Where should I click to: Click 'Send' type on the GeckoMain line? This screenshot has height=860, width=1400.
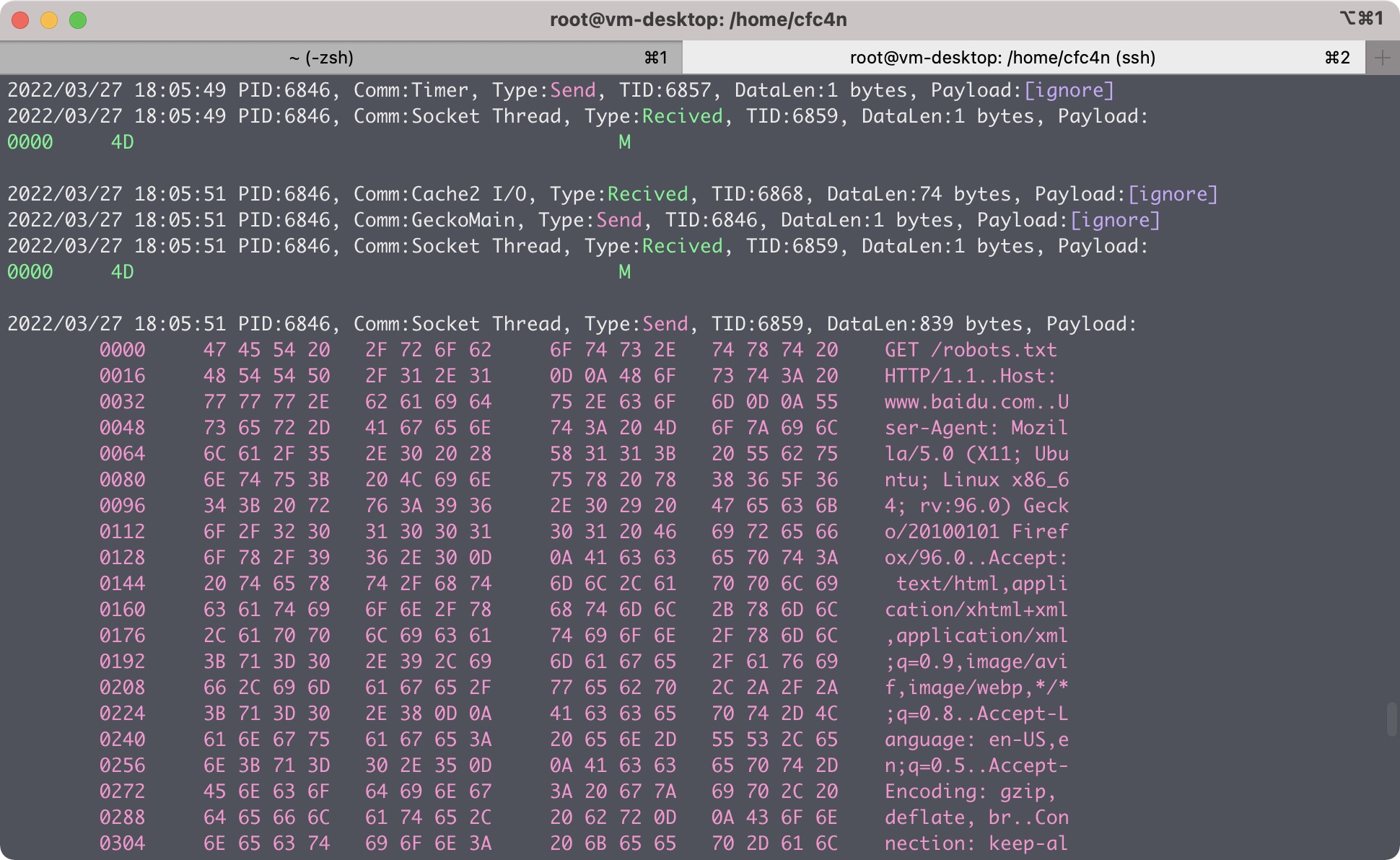(x=618, y=220)
